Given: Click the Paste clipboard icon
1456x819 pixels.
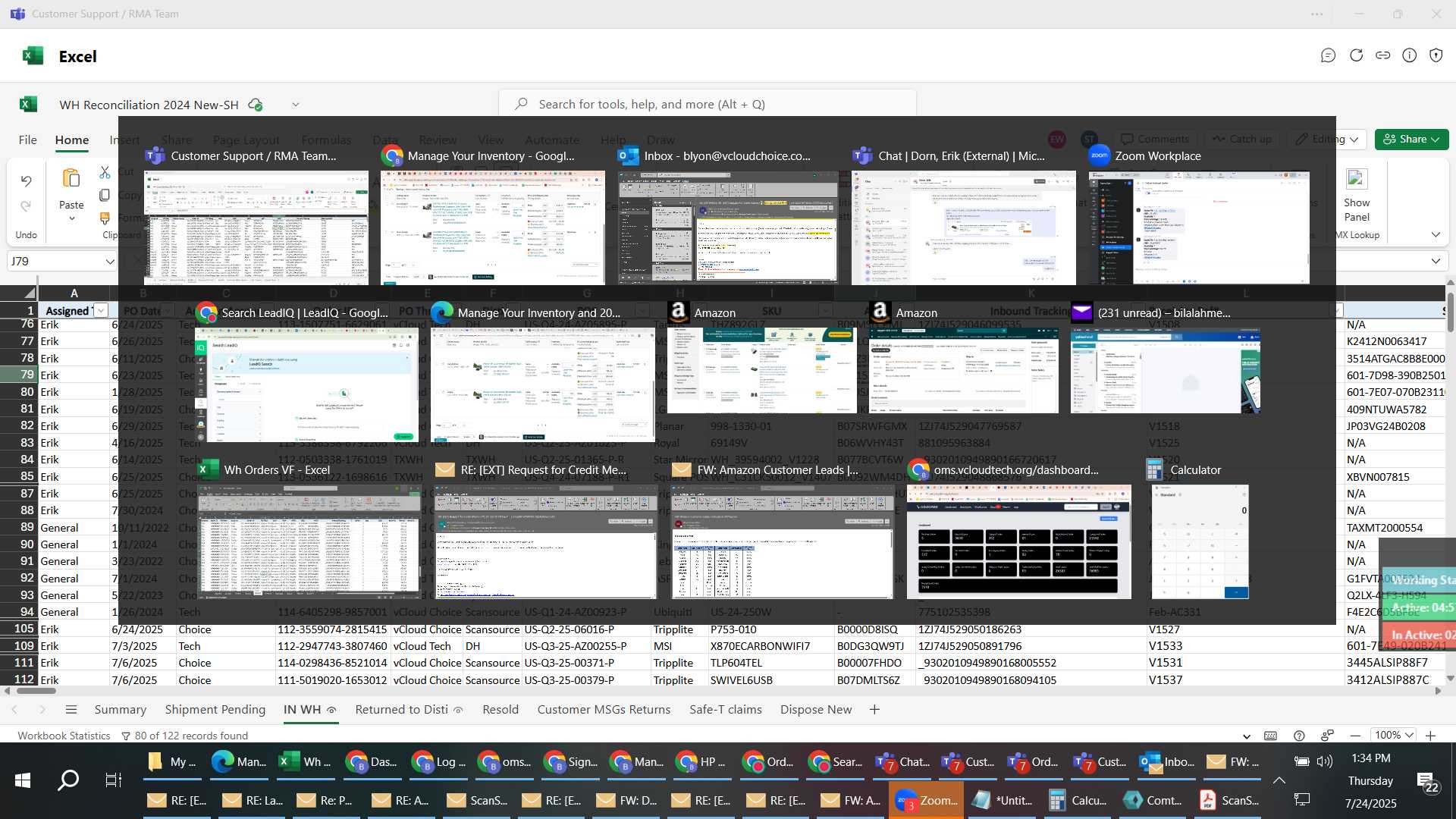Looking at the screenshot, I should tap(71, 178).
